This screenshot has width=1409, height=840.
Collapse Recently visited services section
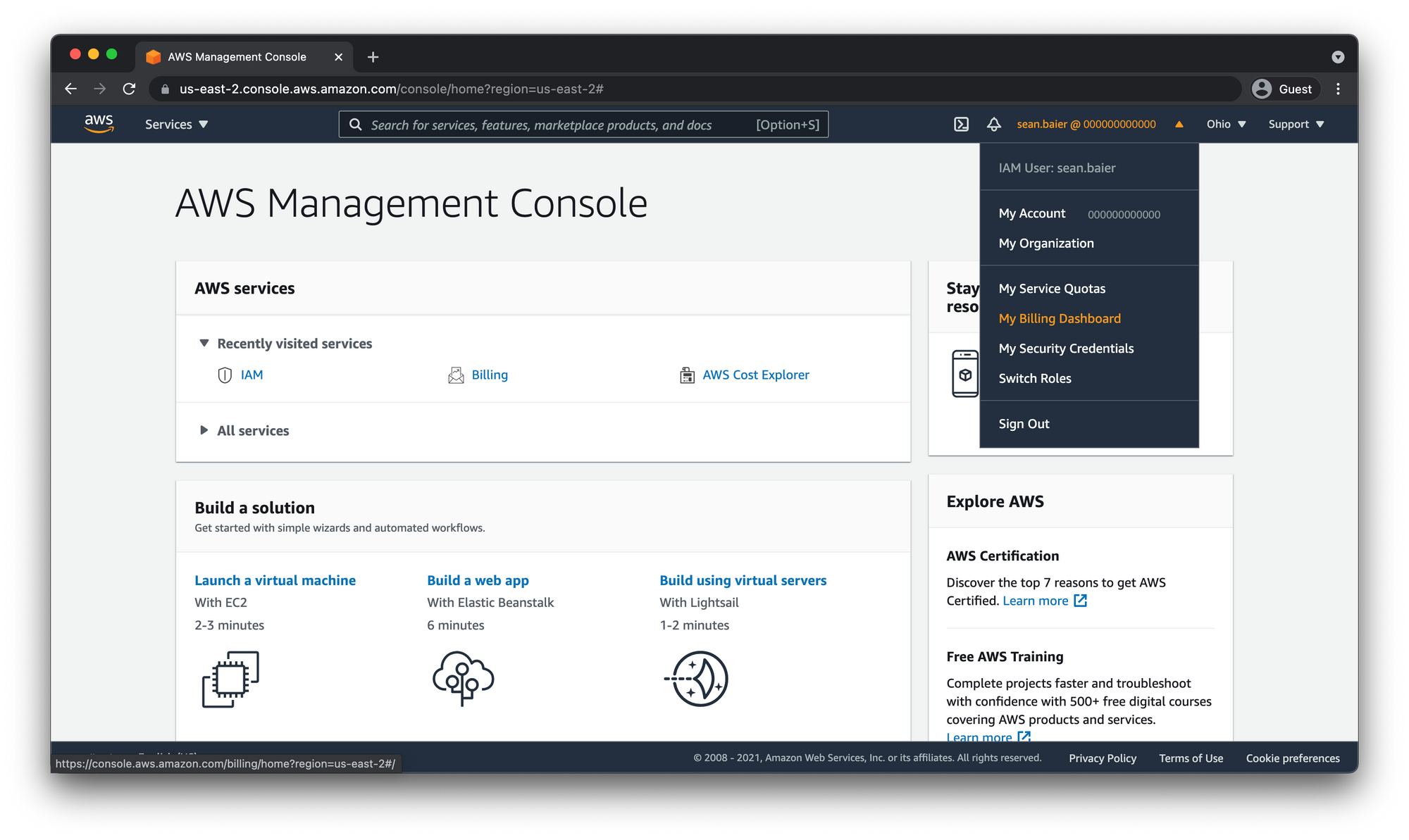point(204,344)
